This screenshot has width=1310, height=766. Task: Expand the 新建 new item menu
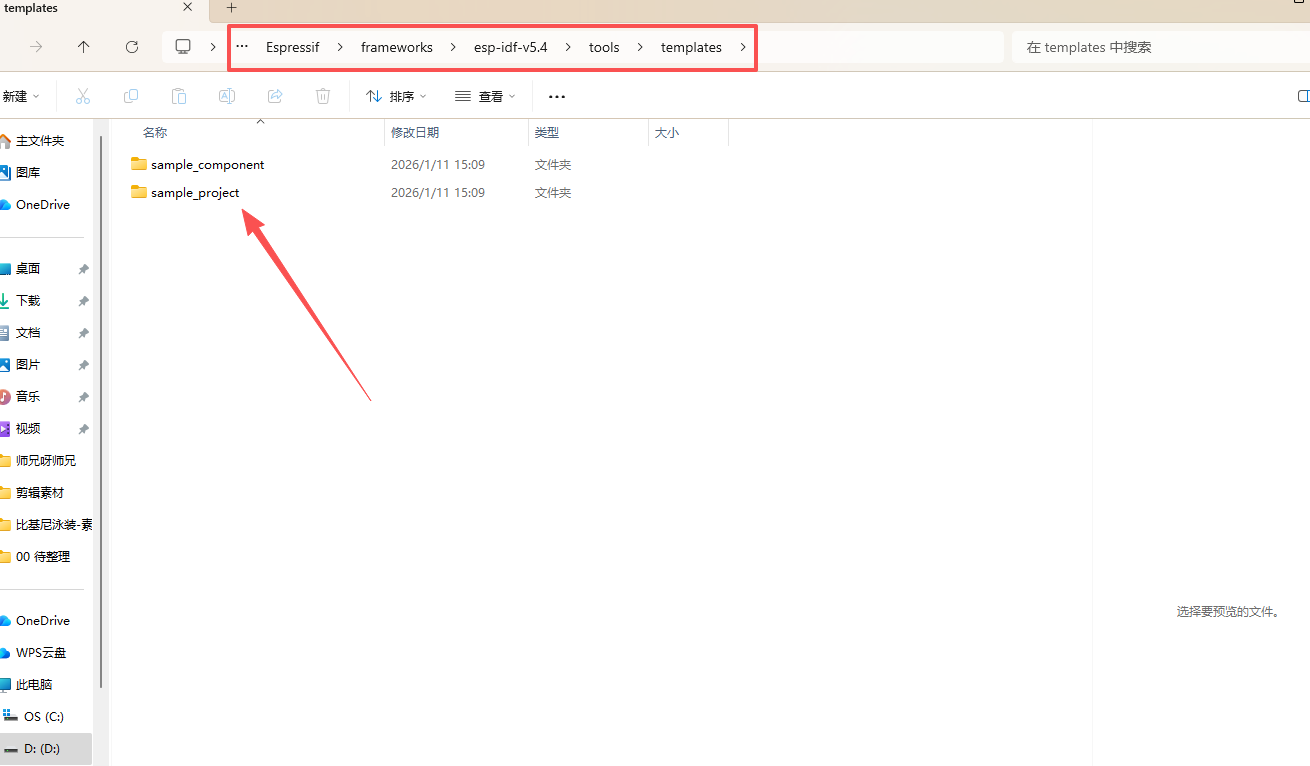20,96
